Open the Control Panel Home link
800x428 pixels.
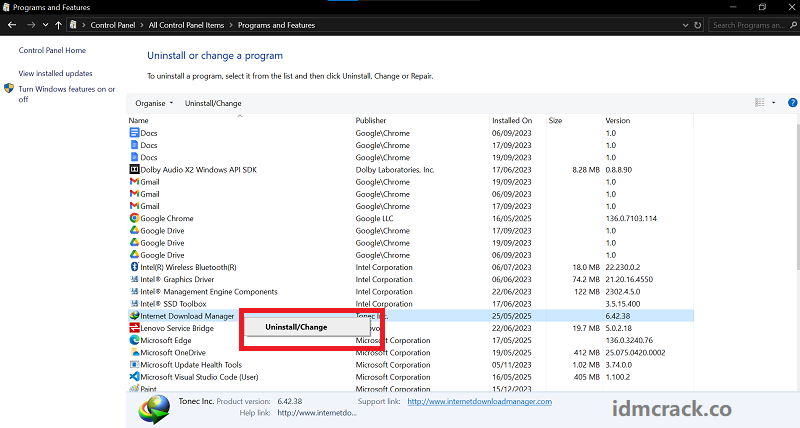click(x=52, y=50)
